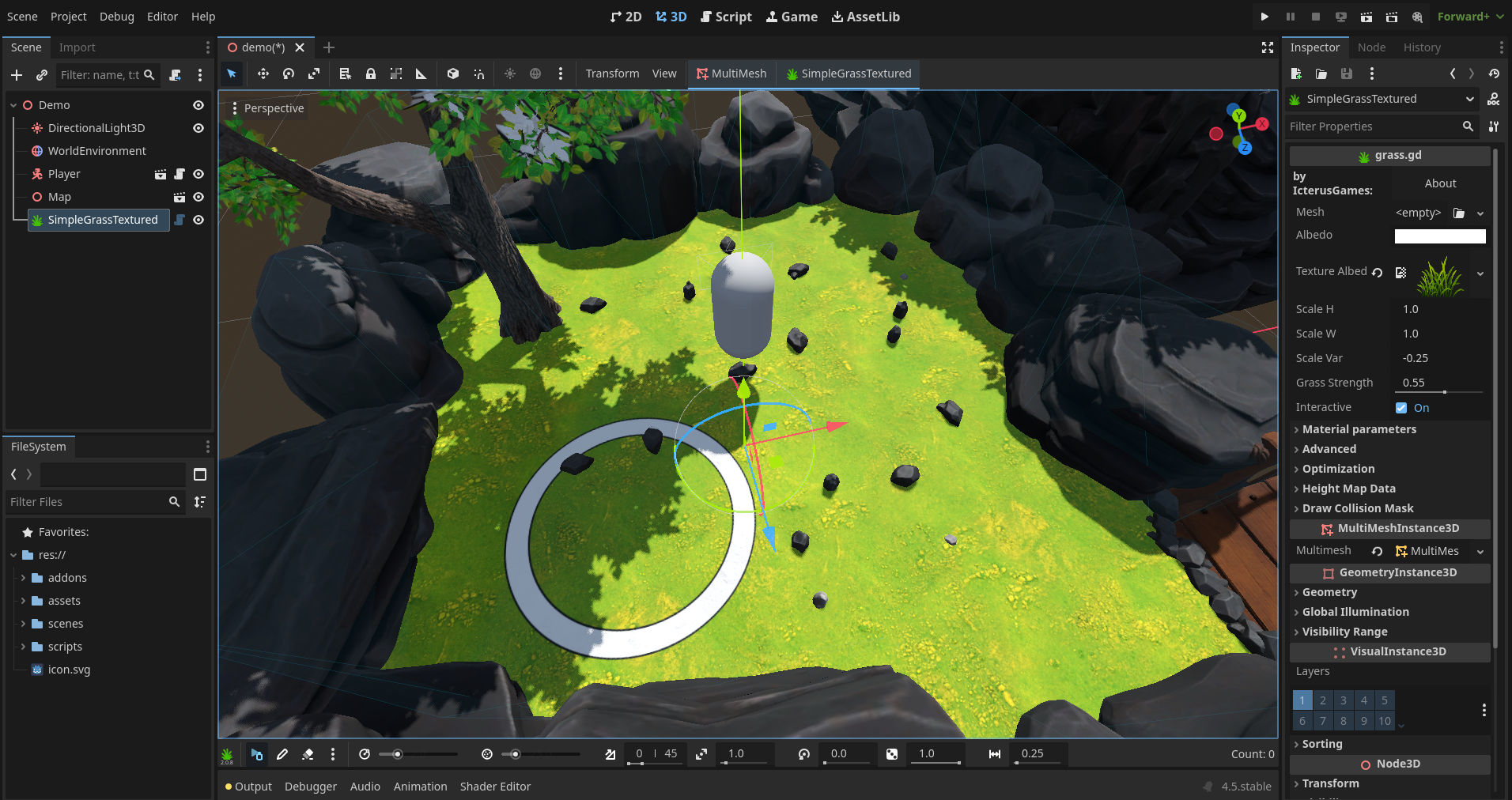Uncheck the Interactive On checkbox
The image size is (1512, 800).
[1401, 408]
